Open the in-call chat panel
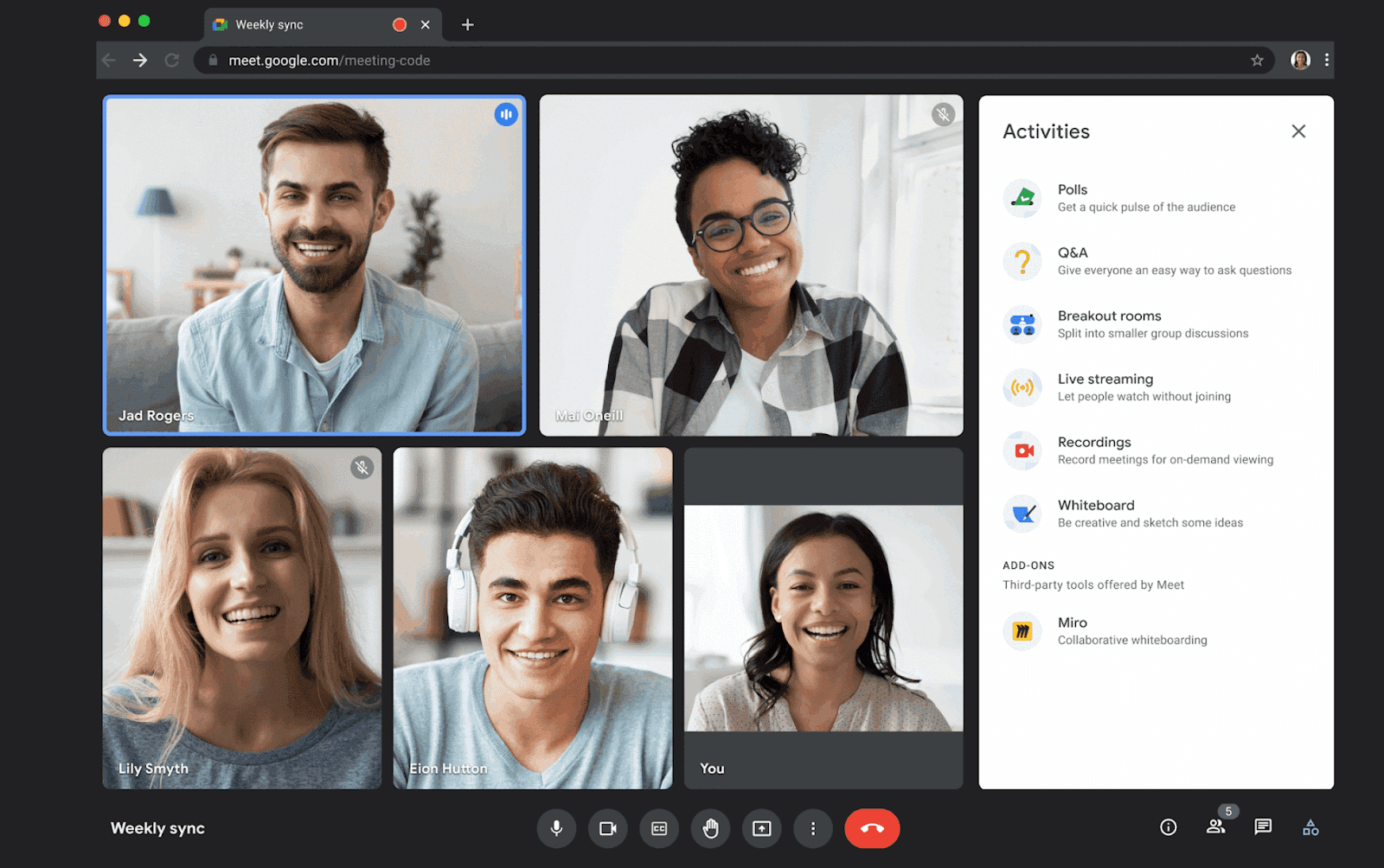Image resolution: width=1384 pixels, height=868 pixels. coord(1264,827)
